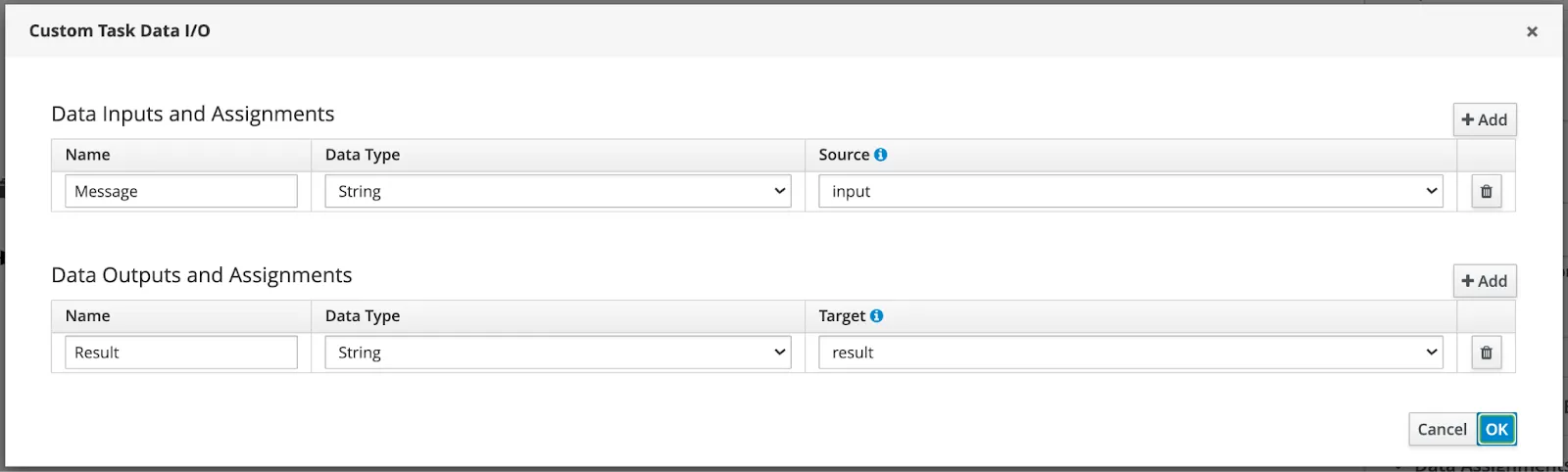
Task: Open the Data Type dropdown for Result
Action: (x=558, y=353)
